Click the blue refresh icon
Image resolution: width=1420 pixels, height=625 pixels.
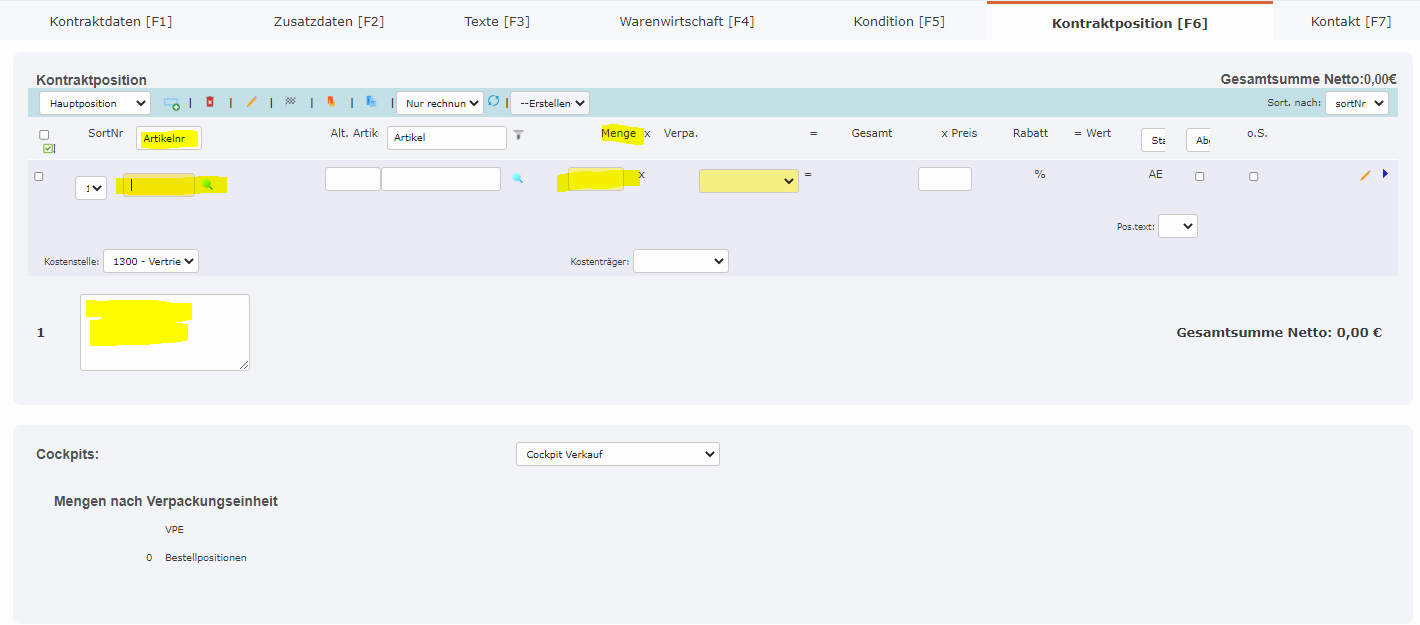pyautogui.click(x=494, y=102)
